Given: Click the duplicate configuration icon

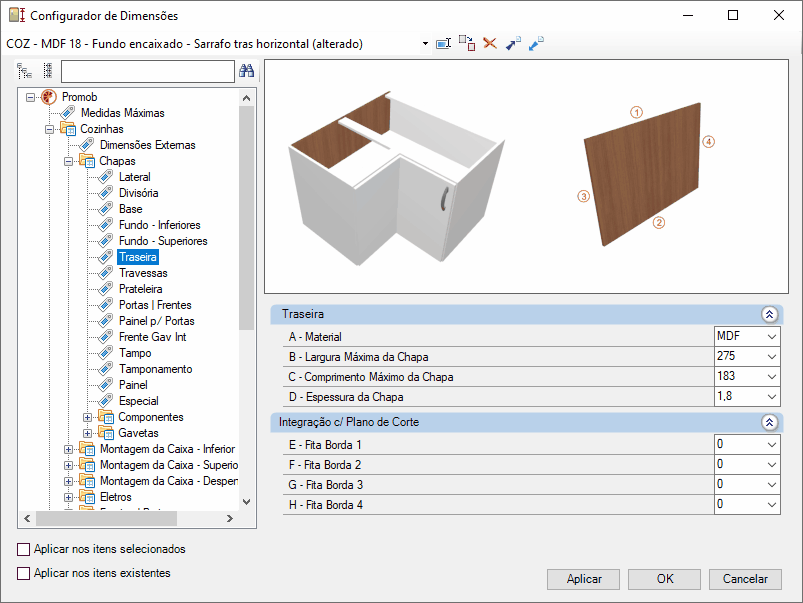Looking at the screenshot, I should [x=467, y=44].
